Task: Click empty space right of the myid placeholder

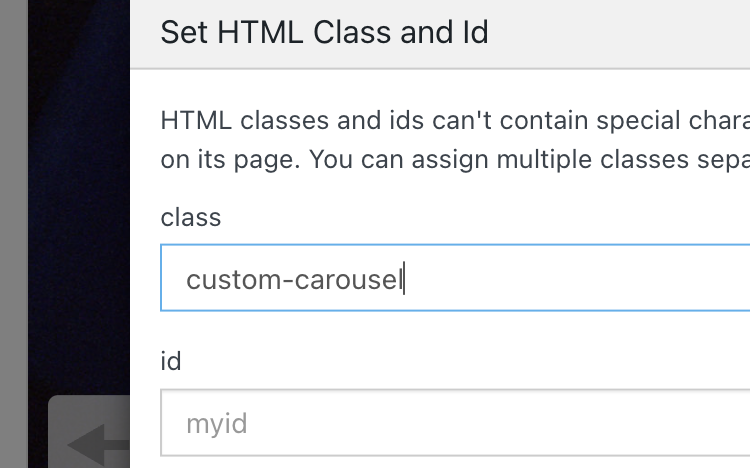Action: pos(500,424)
